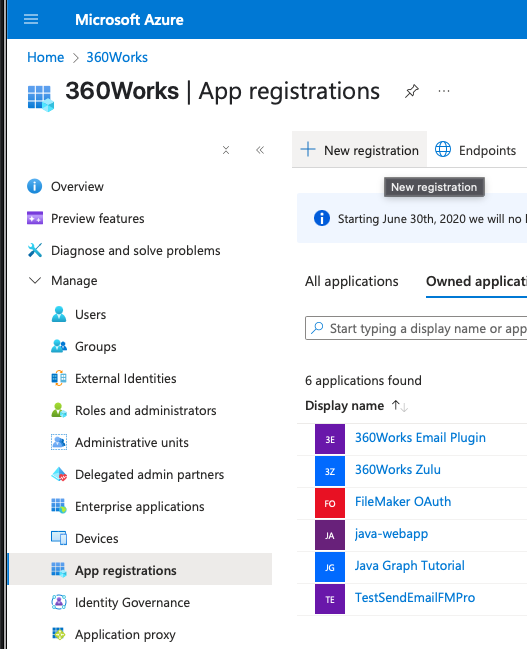The width and height of the screenshot is (527, 649).
Task: Clear sidebar search with the X icon
Action: pyautogui.click(x=226, y=150)
